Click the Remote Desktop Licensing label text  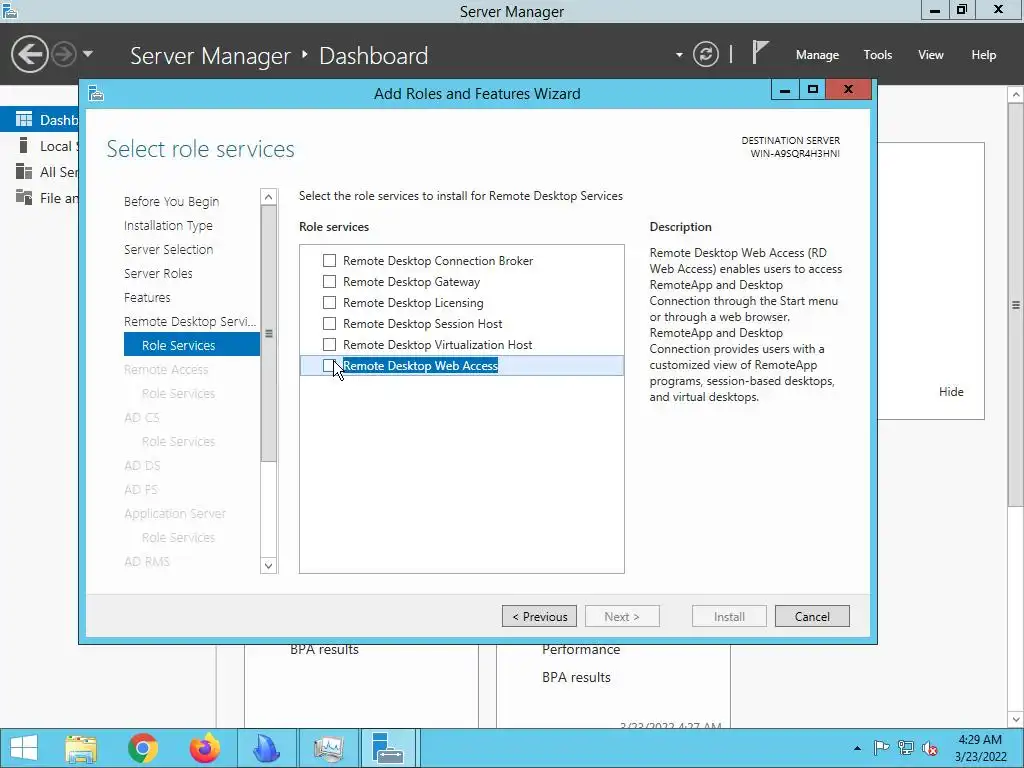(413, 302)
